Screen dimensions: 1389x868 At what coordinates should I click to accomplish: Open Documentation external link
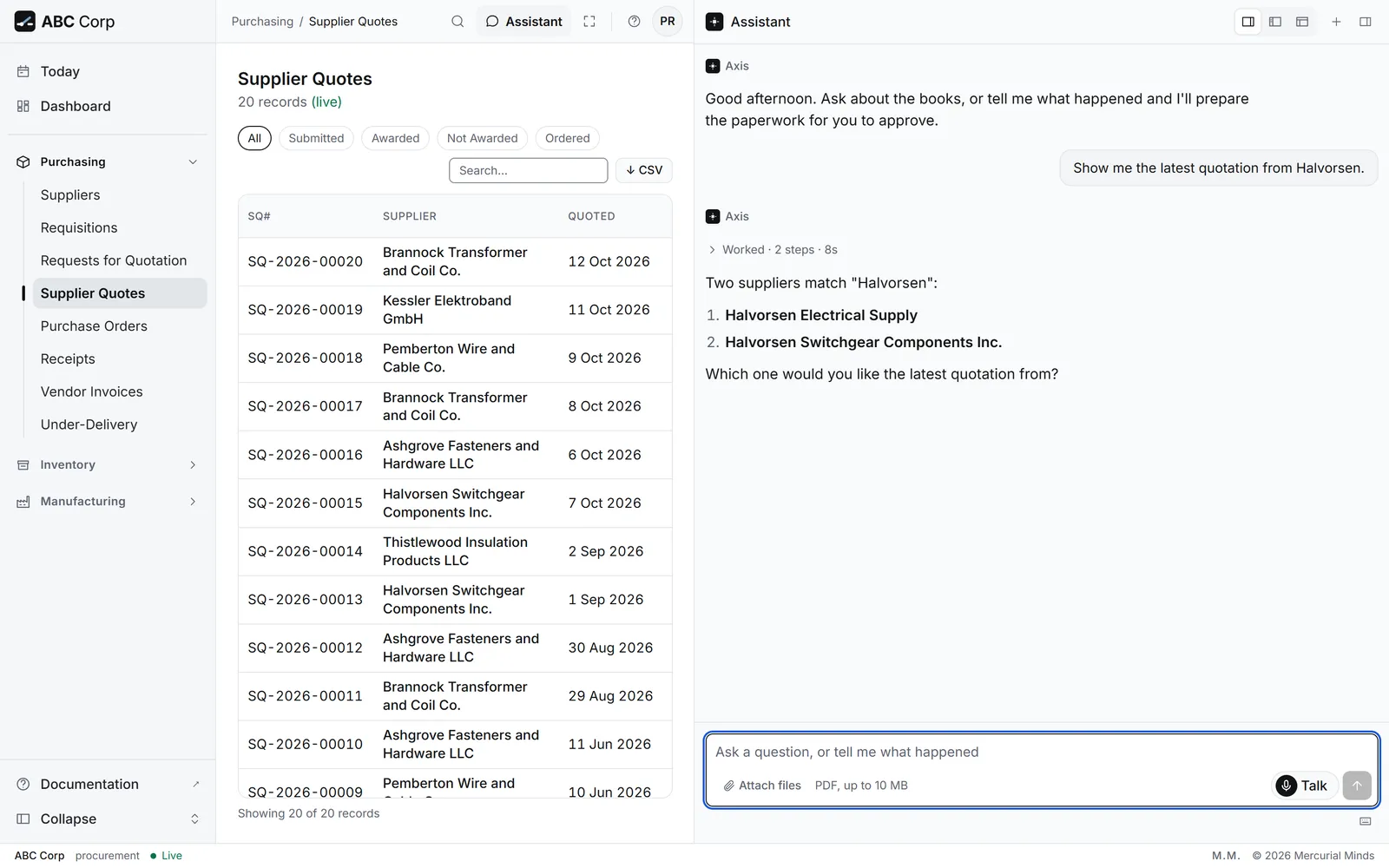(108, 785)
